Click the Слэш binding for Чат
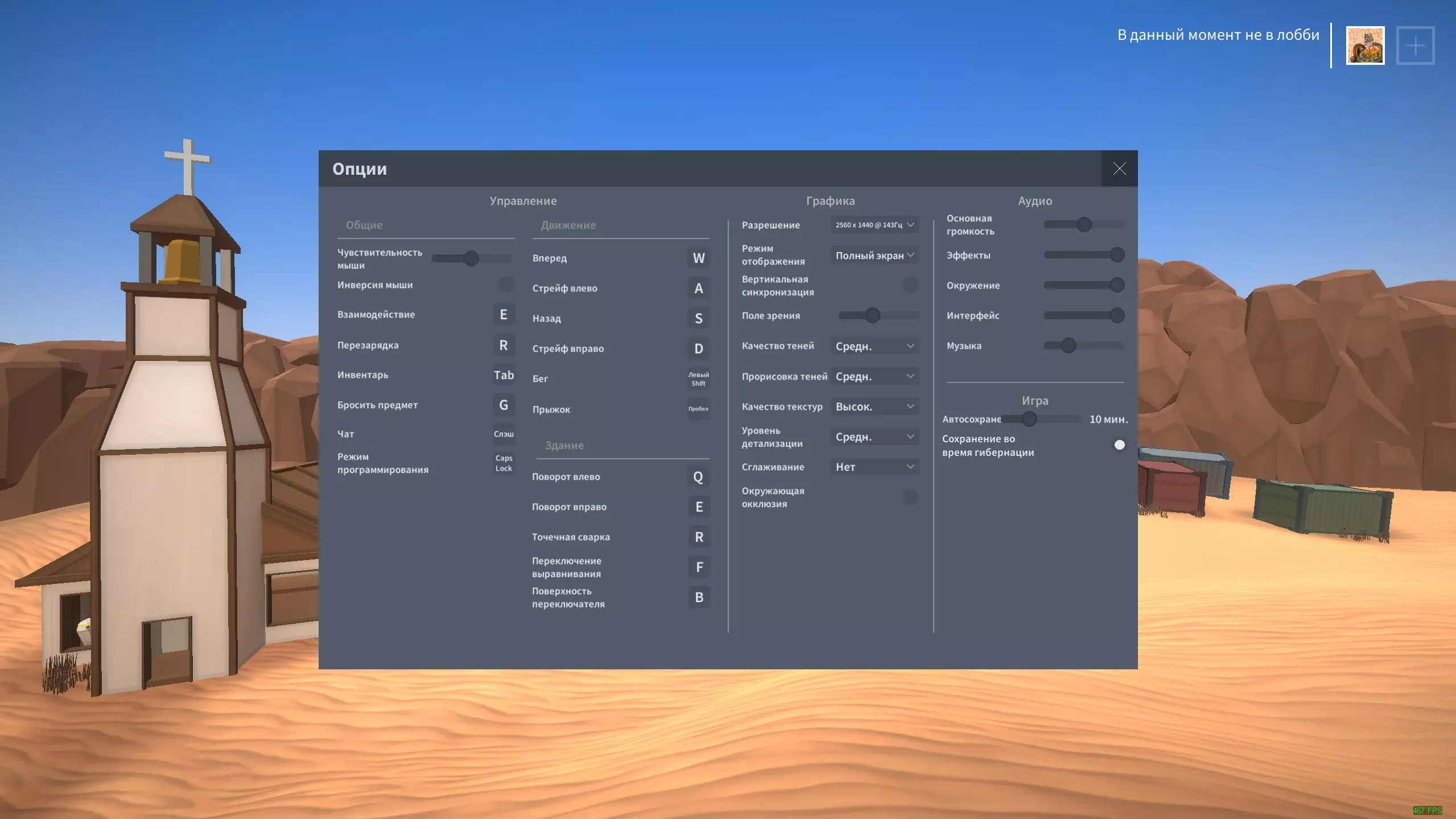This screenshot has height=819, width=1456. tap(504, 434)
